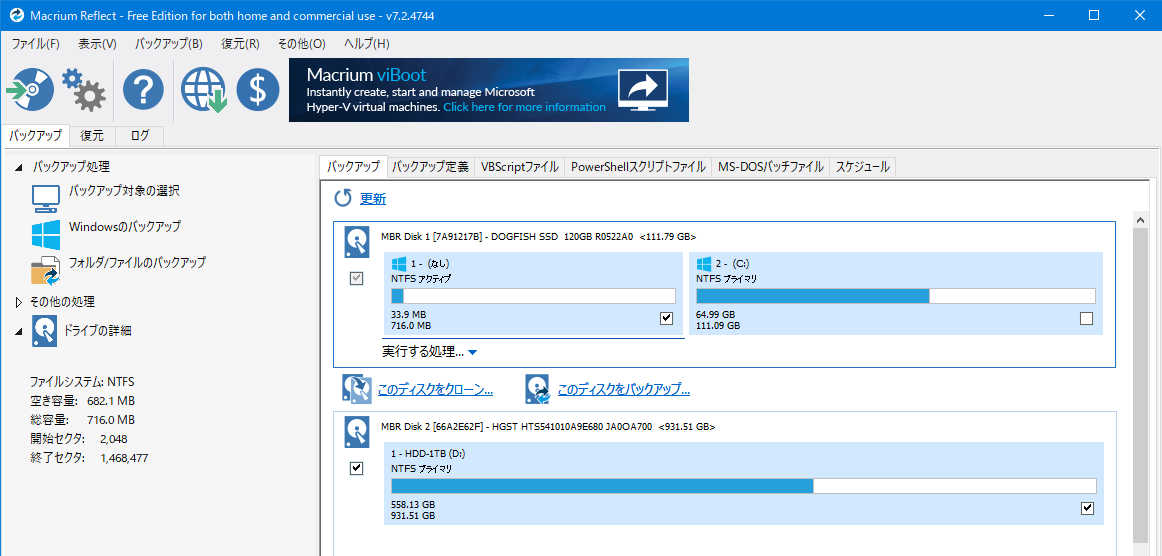Click the フォルダ/ファイルのバックアップ folder icon
This screenshot has width=1162, height=556.
pyautogui.click(x=46, y=270)
